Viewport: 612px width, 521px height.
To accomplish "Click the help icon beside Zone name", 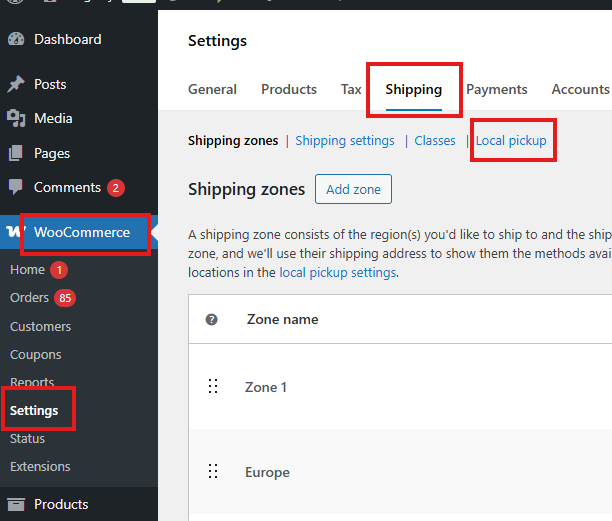I will [212, 320].
